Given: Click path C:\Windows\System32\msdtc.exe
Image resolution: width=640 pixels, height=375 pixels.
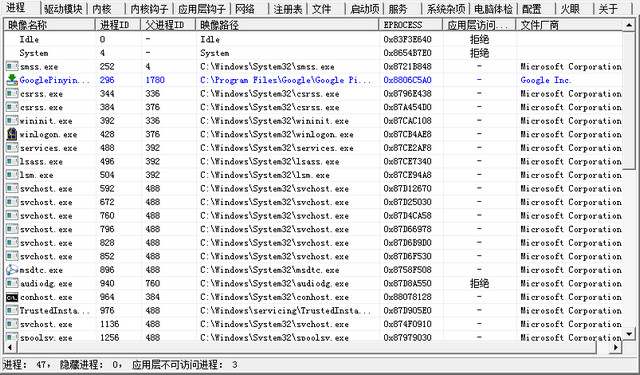Looking at the screenshot, I should click(269, 270).
